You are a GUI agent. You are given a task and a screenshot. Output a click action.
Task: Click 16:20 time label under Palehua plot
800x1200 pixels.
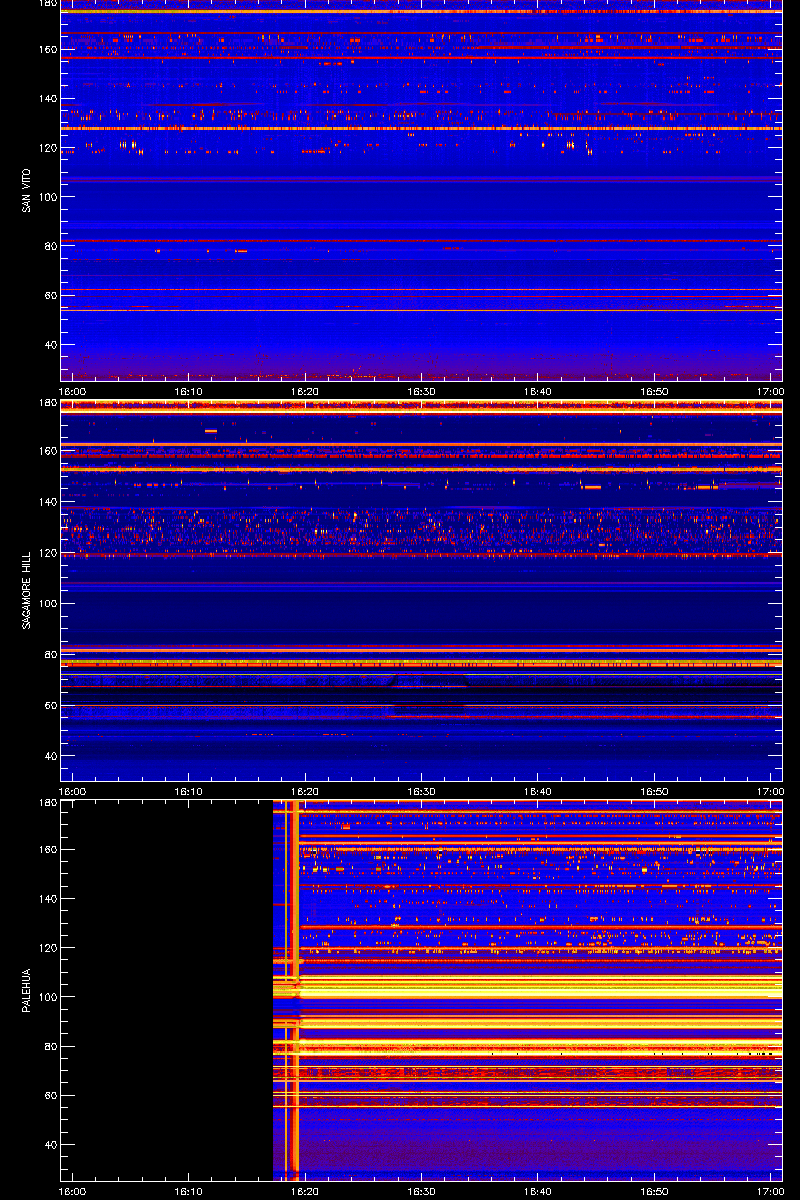click(305, 1192)
